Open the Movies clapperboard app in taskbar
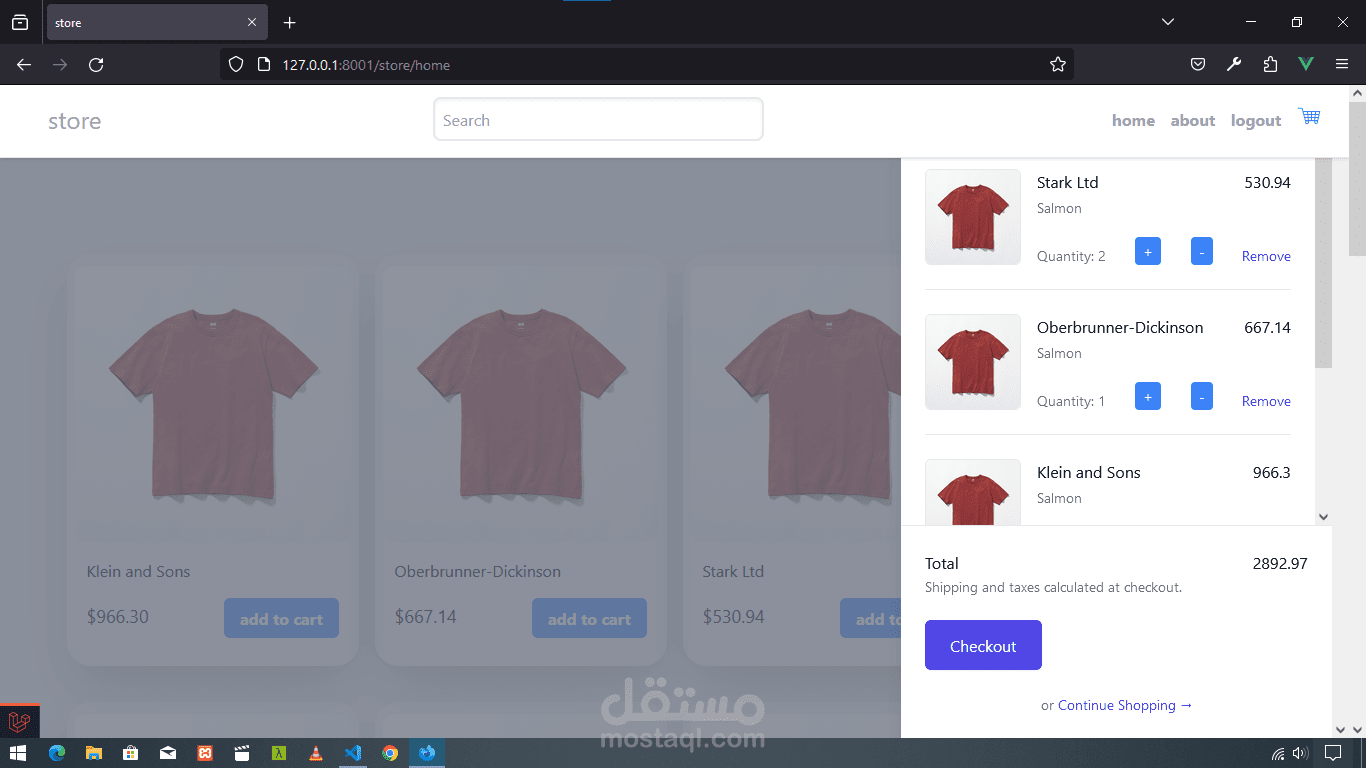The height and width of the screenshot is (768, 1366). tap(242, 753)
